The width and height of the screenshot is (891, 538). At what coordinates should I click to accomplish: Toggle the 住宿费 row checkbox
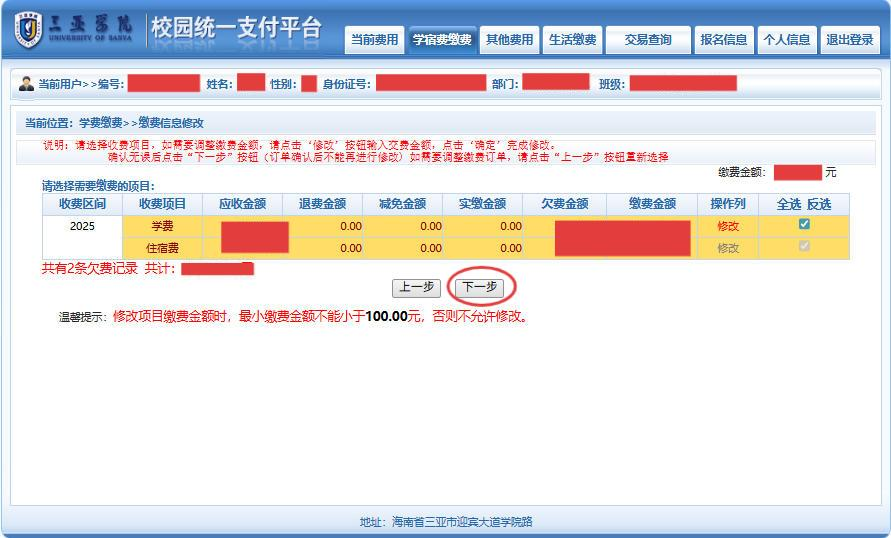point(804,247)
